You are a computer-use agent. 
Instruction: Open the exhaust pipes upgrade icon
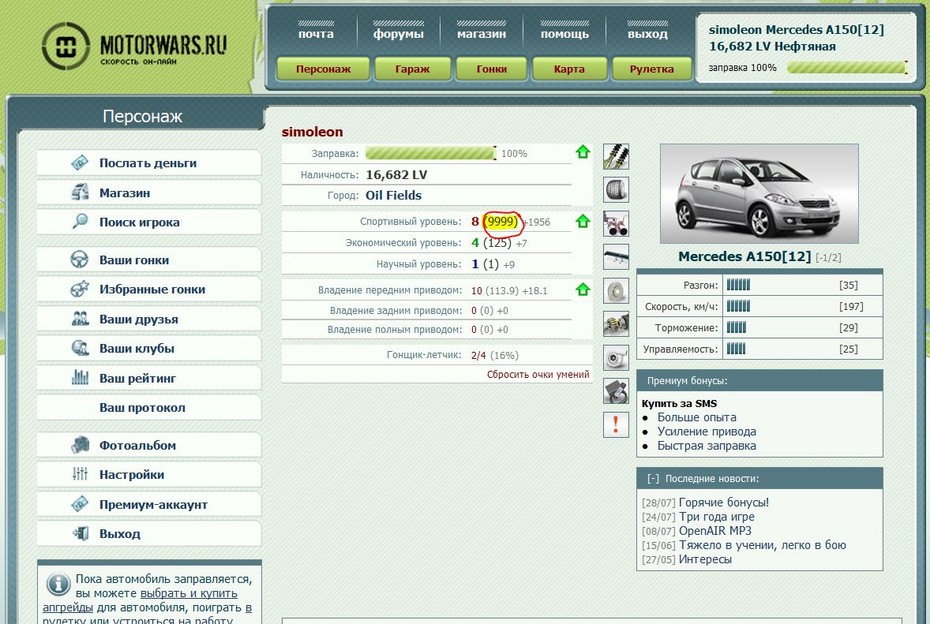coord(616,224)
